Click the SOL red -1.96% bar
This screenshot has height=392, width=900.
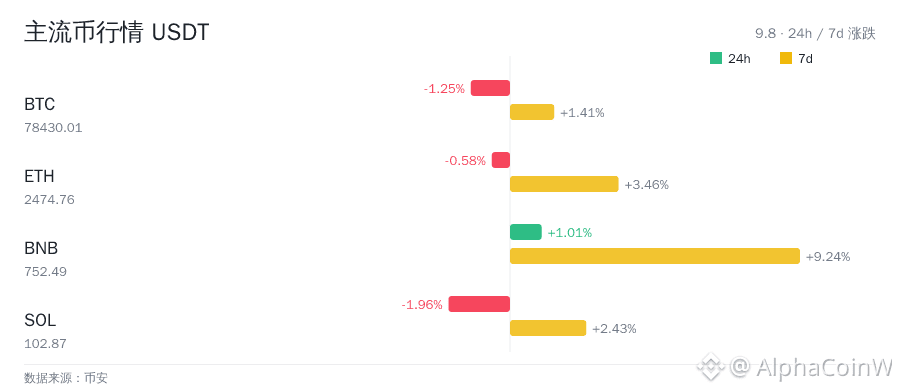coord(479,304)
